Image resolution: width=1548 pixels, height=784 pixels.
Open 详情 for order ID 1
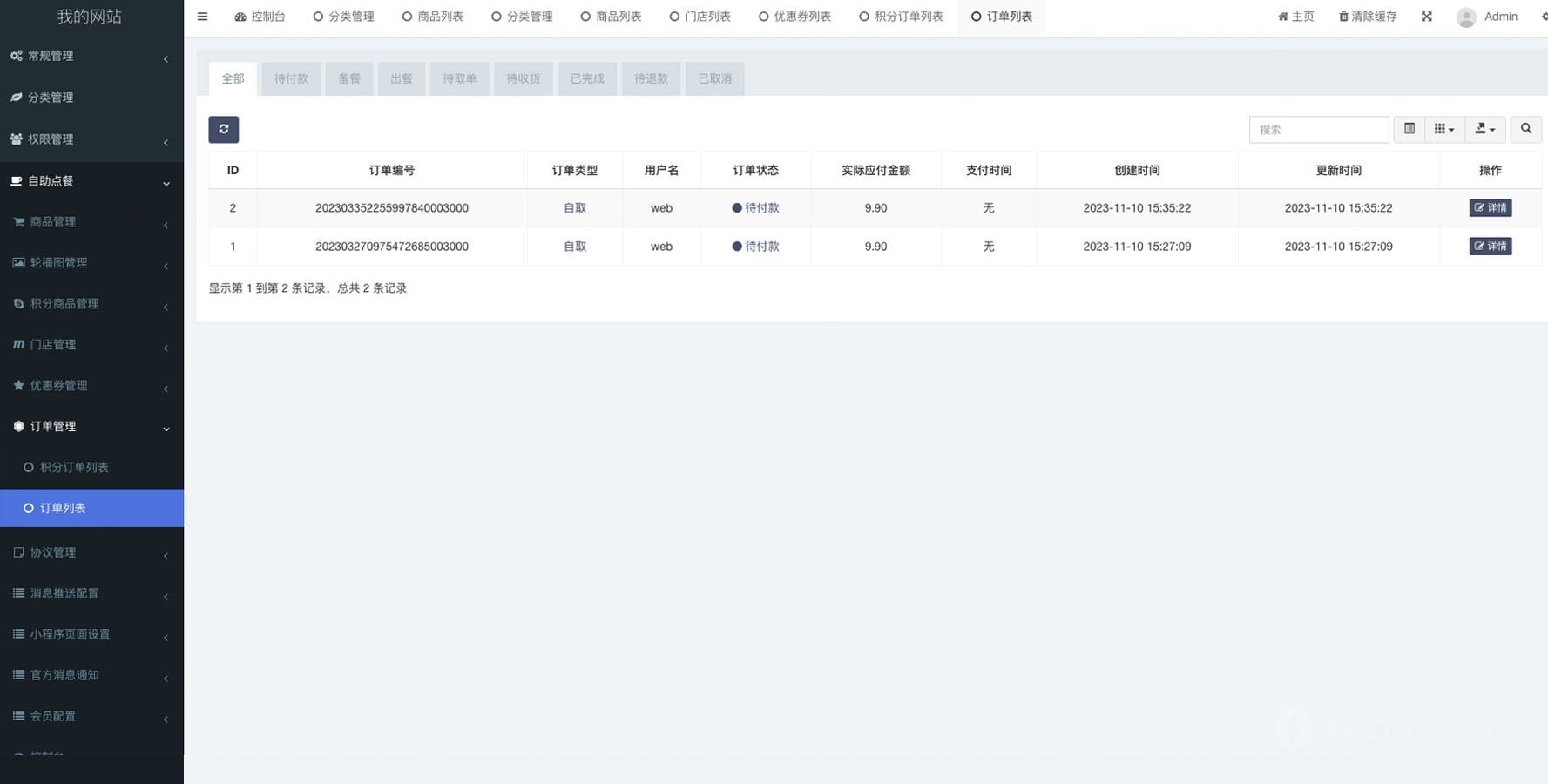pyautogui.click(x=1490, y=247)
